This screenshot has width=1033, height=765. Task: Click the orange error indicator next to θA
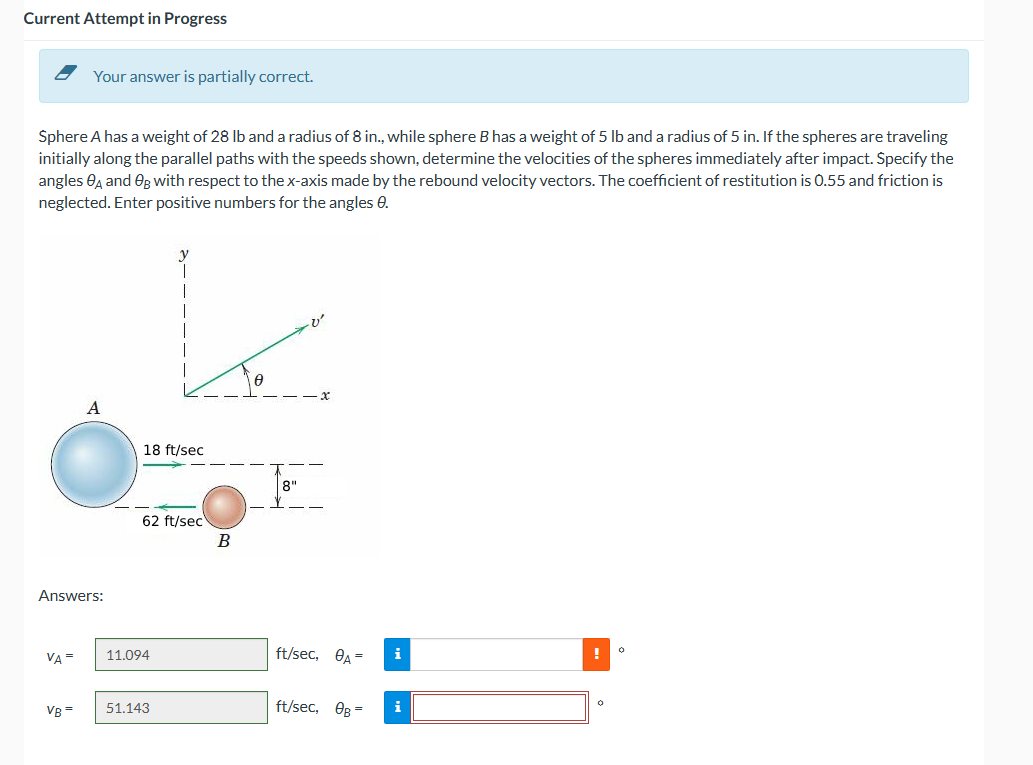coord(596,654)
